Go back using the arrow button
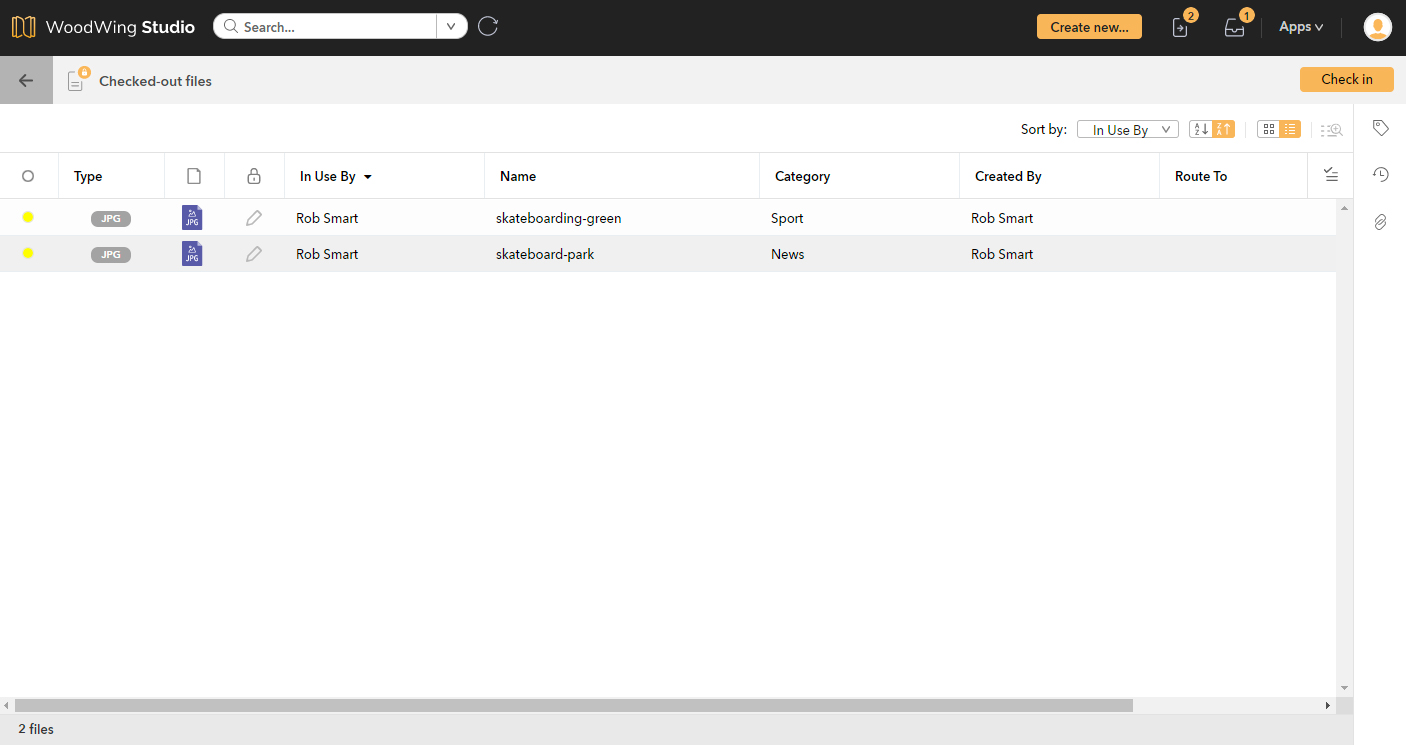Screen dimensions: 1406x745 click(26, 81)
